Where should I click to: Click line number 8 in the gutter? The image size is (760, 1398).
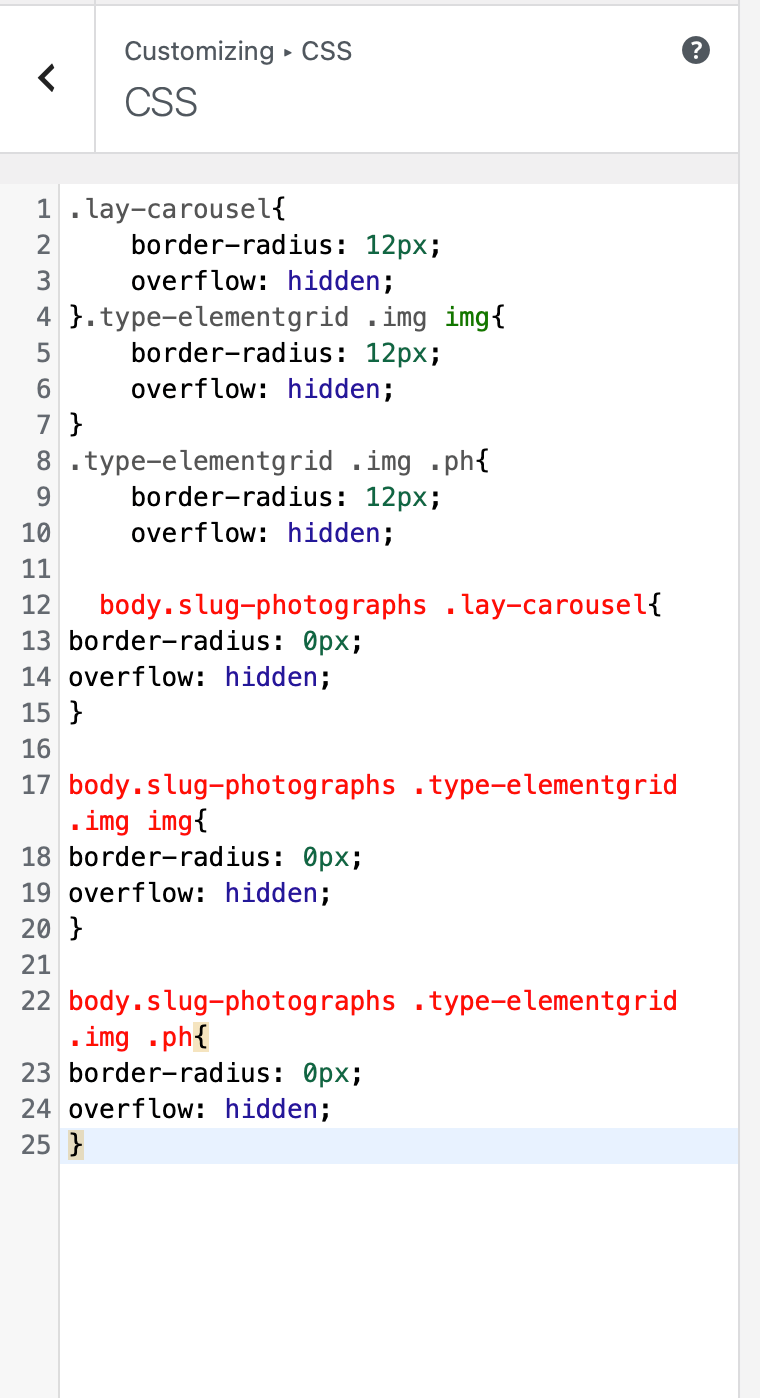coord(41,461)
